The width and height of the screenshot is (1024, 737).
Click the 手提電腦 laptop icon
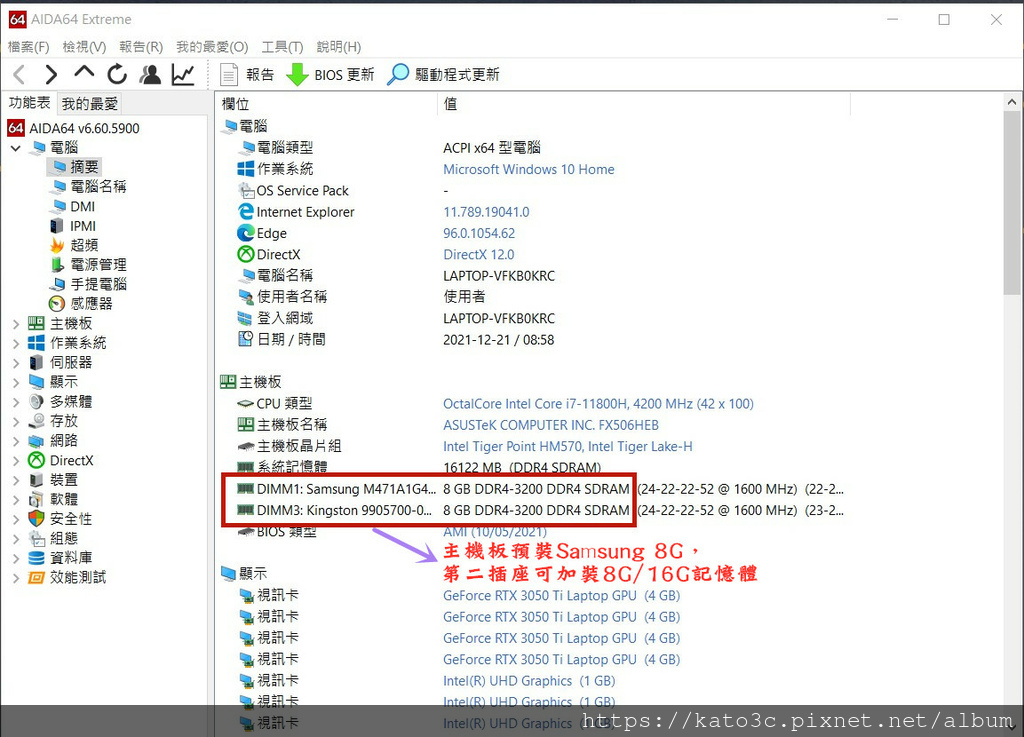click(57, 285)
